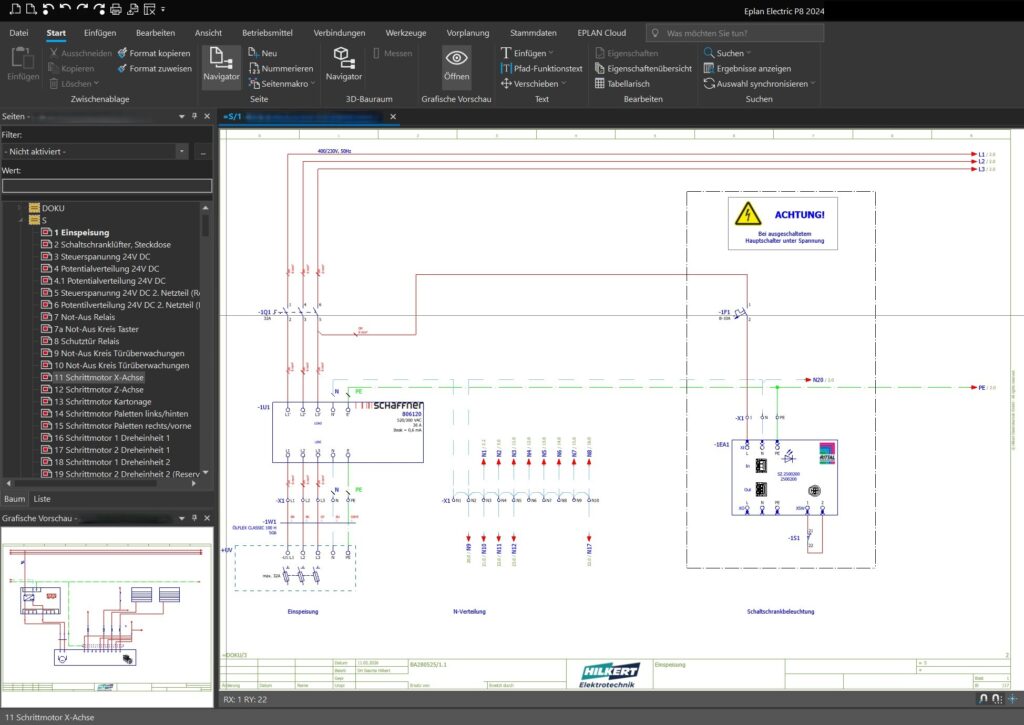Click the Tabellarisch button in Bearbeiten group
The image size is (1024, 725).
(627, 84)
